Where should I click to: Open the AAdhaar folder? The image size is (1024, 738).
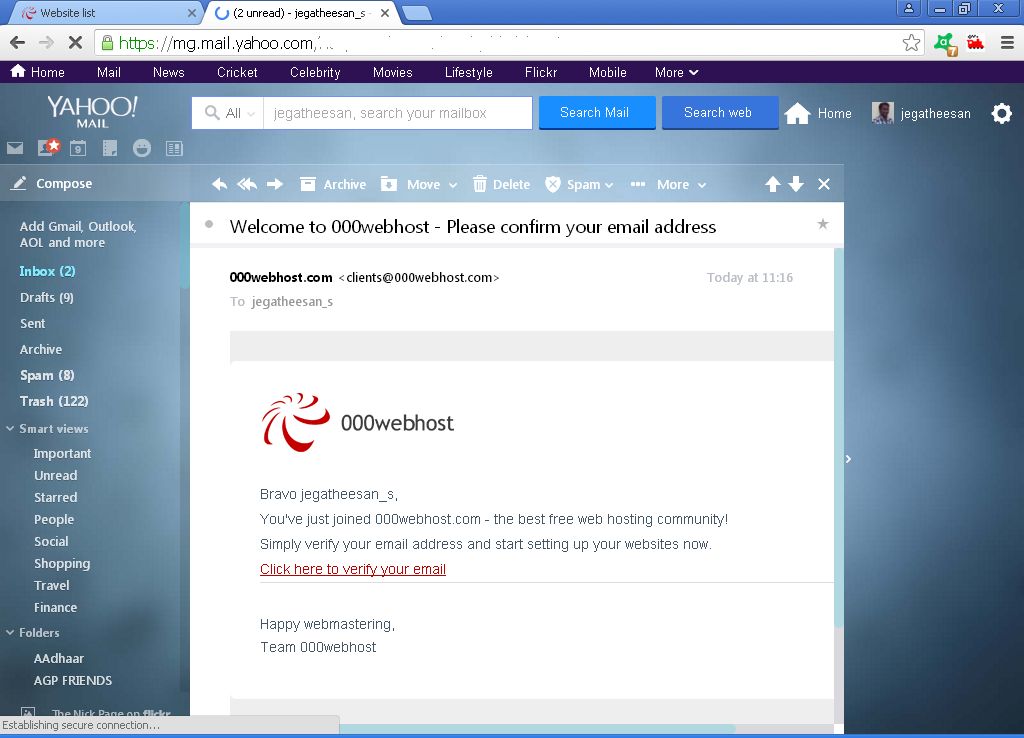pyautogui.click(x=59, y=658)
